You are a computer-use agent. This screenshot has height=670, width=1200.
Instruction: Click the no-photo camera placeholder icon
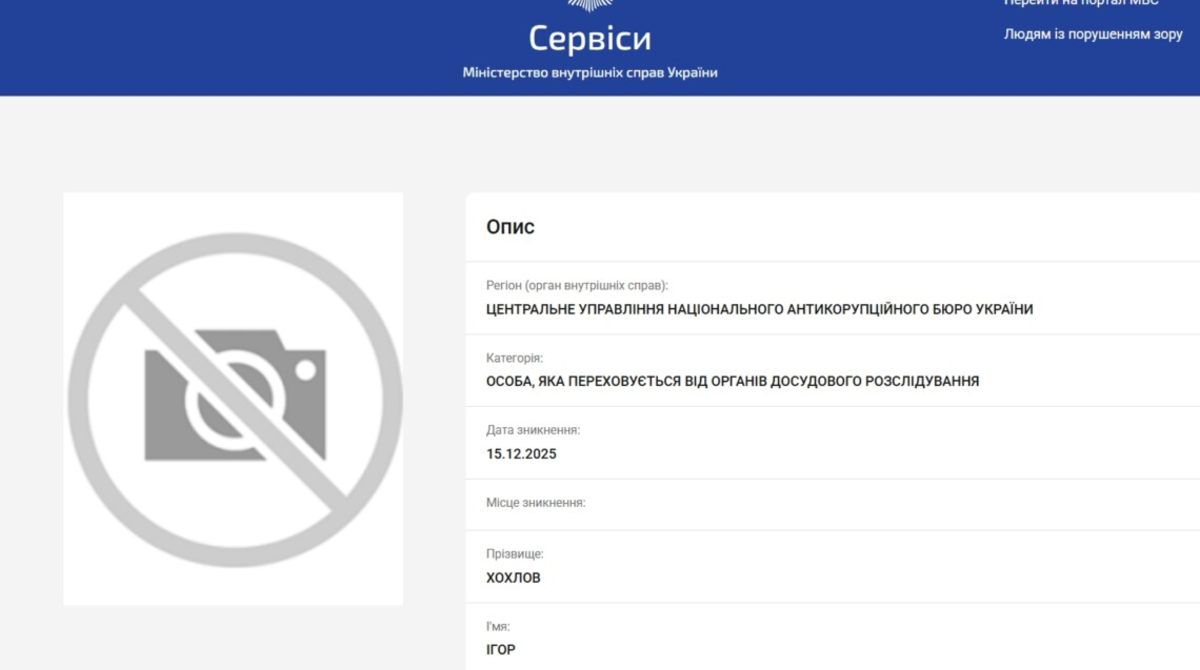234,397
